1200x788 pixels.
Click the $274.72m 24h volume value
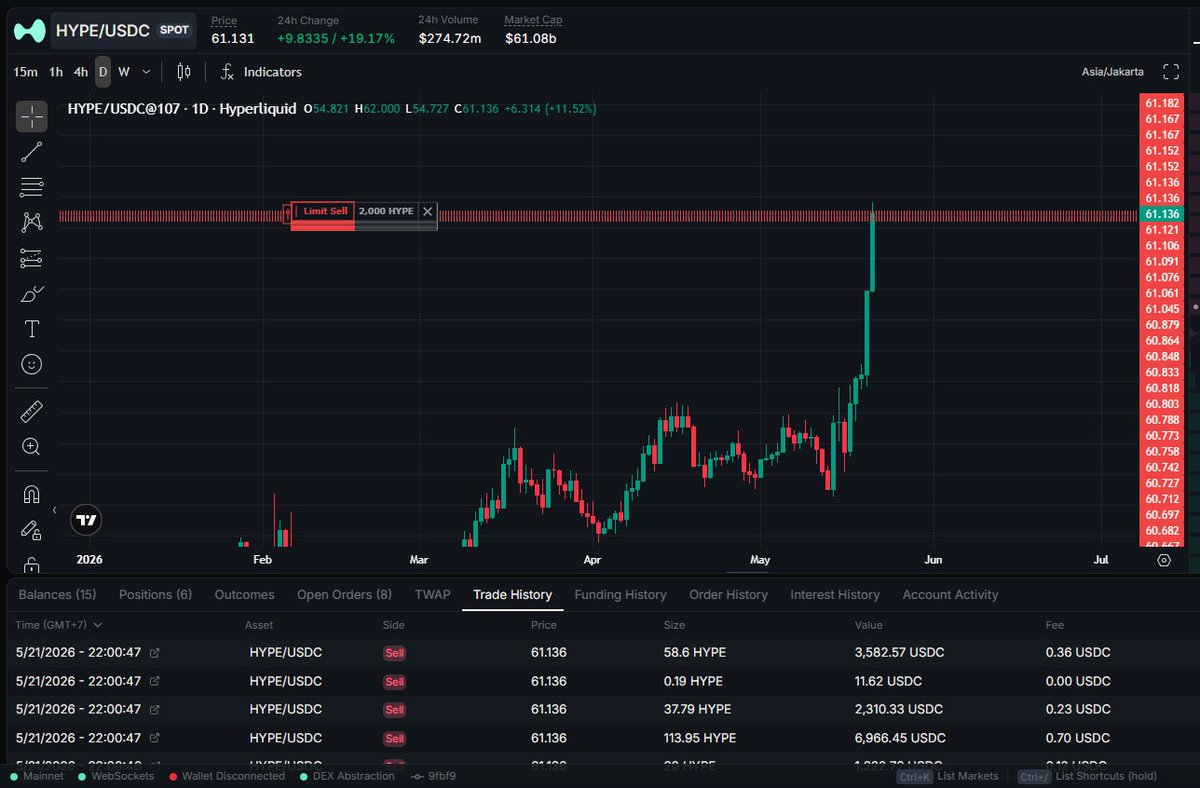click(x=449, y=38)
